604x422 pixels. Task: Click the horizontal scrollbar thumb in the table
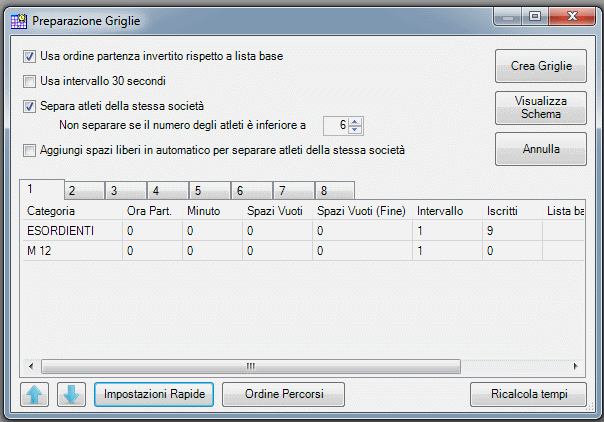[251, 366]
